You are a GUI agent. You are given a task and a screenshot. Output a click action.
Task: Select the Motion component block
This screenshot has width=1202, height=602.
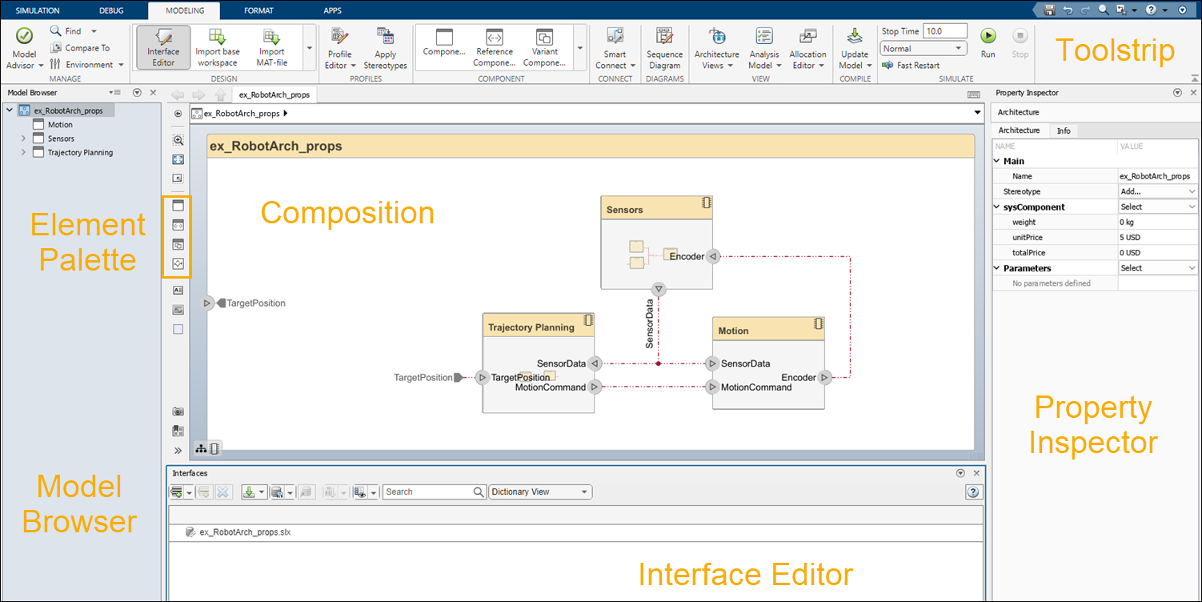[768, 363]
